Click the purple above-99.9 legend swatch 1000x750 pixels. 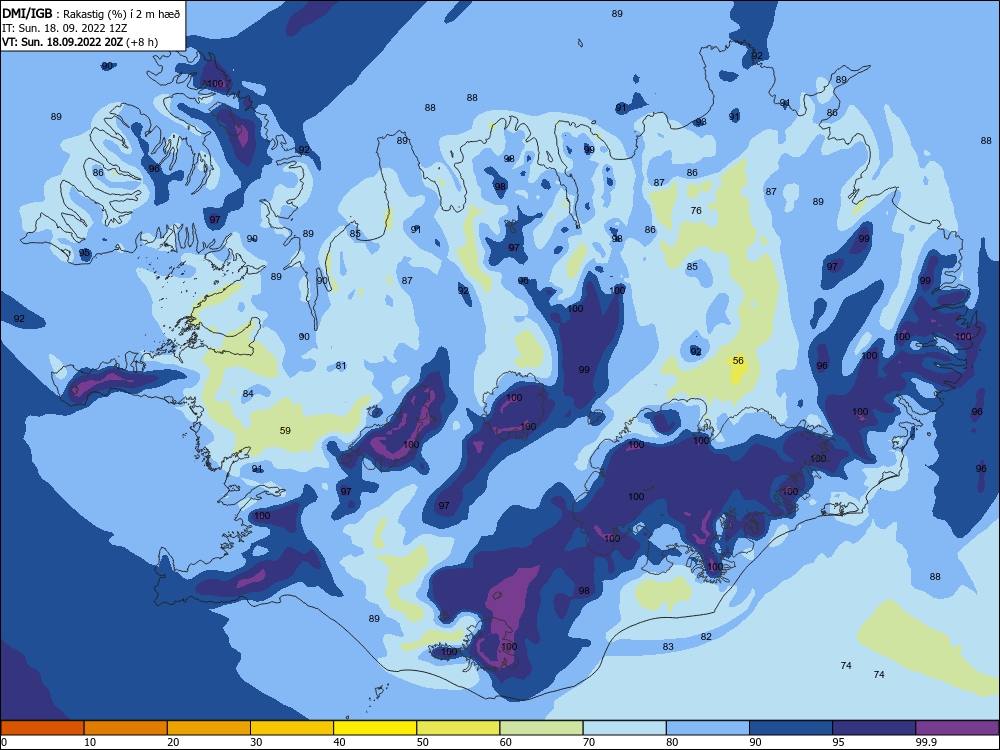click(x=957, y=728)
